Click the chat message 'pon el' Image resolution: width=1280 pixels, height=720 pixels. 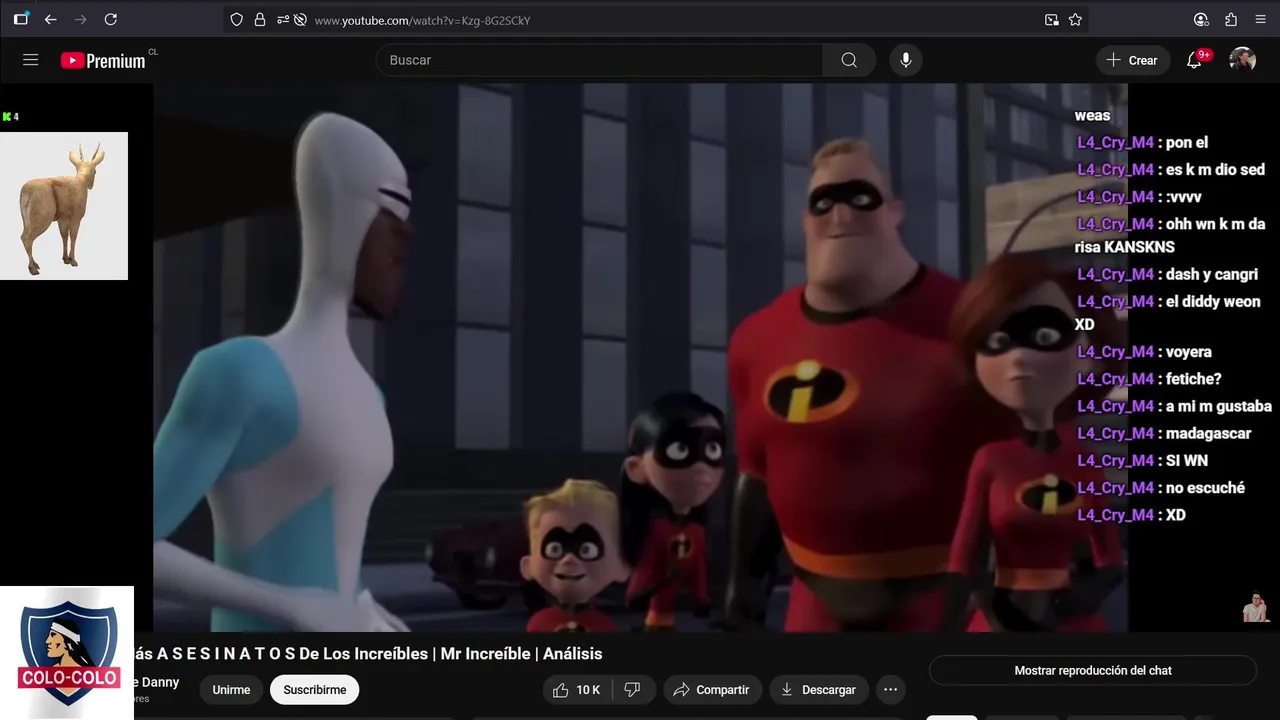point(1187,142)
